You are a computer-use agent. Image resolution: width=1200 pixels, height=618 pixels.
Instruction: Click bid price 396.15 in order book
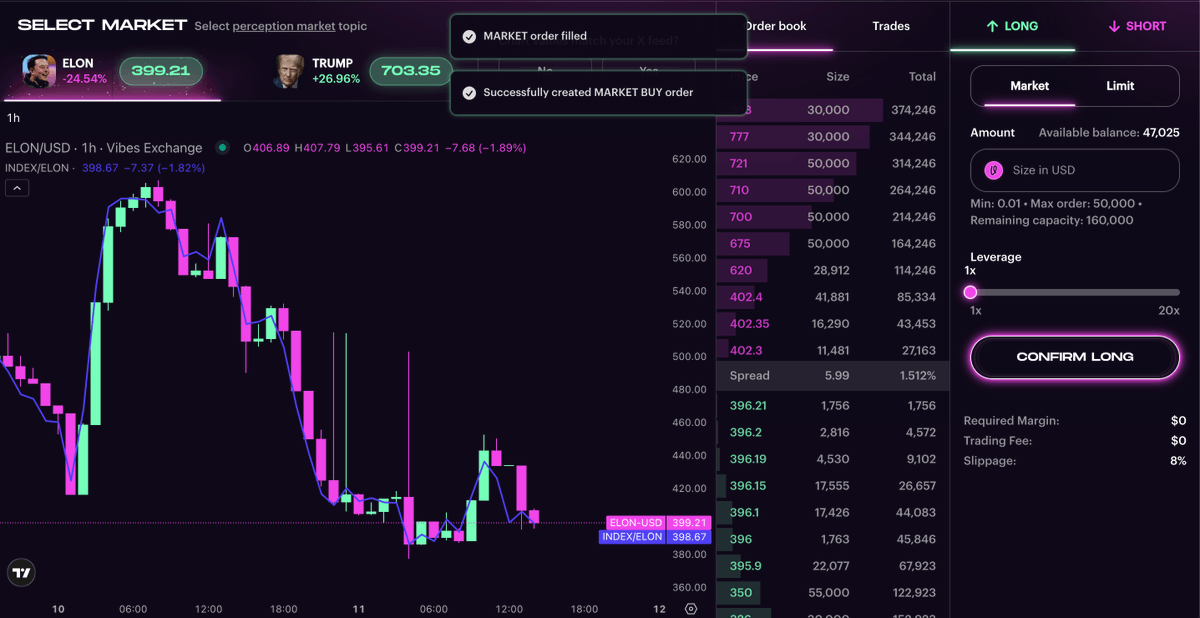[748, 486]
